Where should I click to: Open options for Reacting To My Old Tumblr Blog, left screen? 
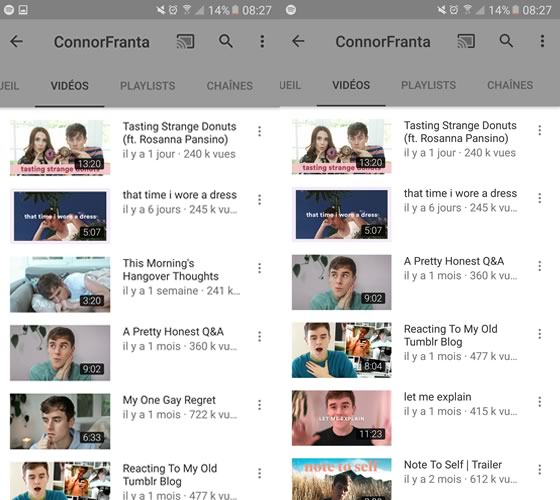pos(260,473)
